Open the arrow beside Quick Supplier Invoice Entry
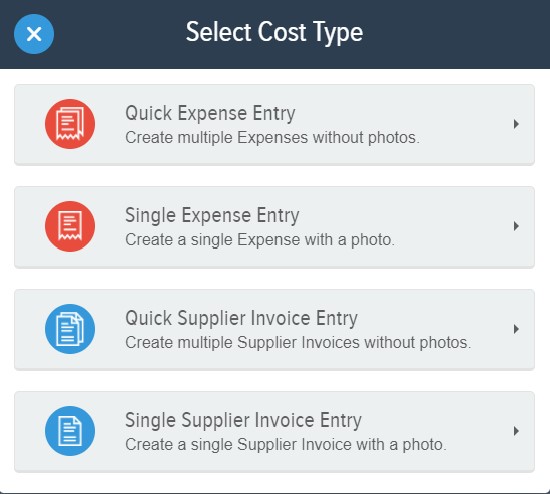 pyautogui.click(x=516, y=329)
